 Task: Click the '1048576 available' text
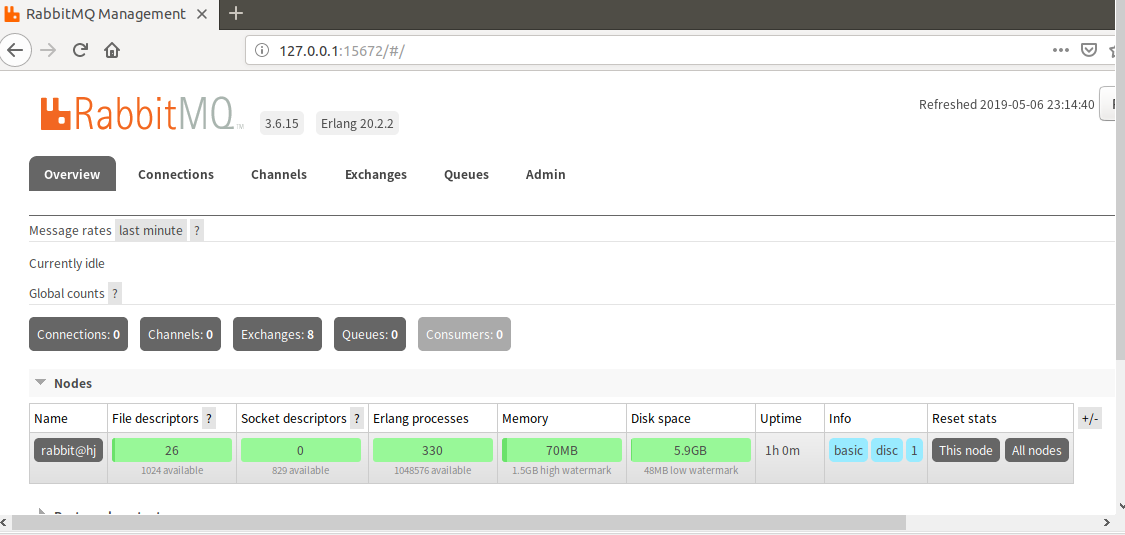click(433, 470)
